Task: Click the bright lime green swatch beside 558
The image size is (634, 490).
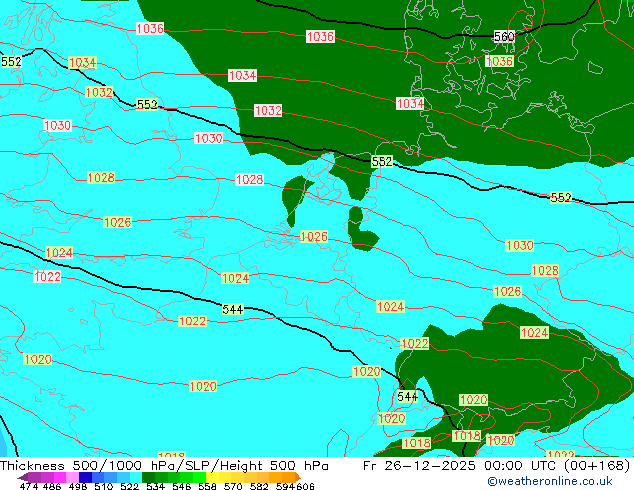Action: (x=199, y=477)
